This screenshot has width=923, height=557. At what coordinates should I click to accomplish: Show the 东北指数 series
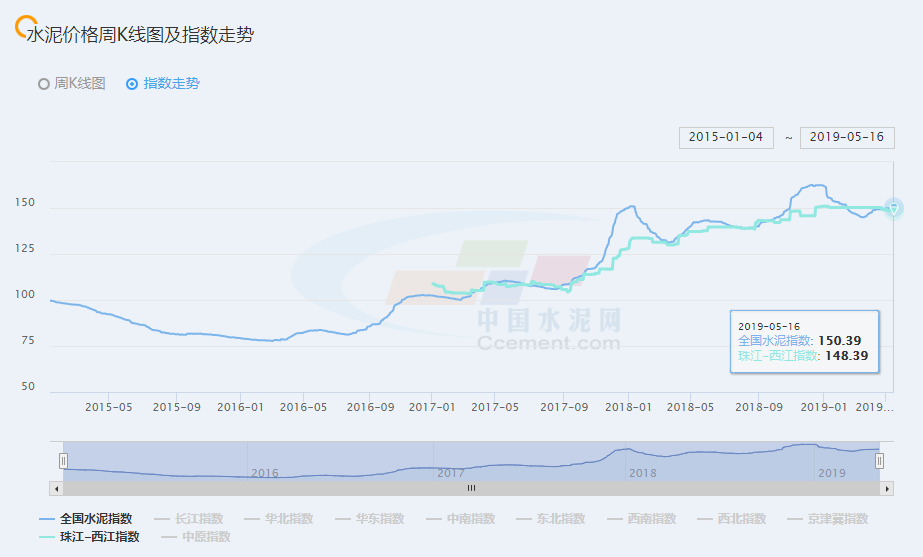(550, 519)
